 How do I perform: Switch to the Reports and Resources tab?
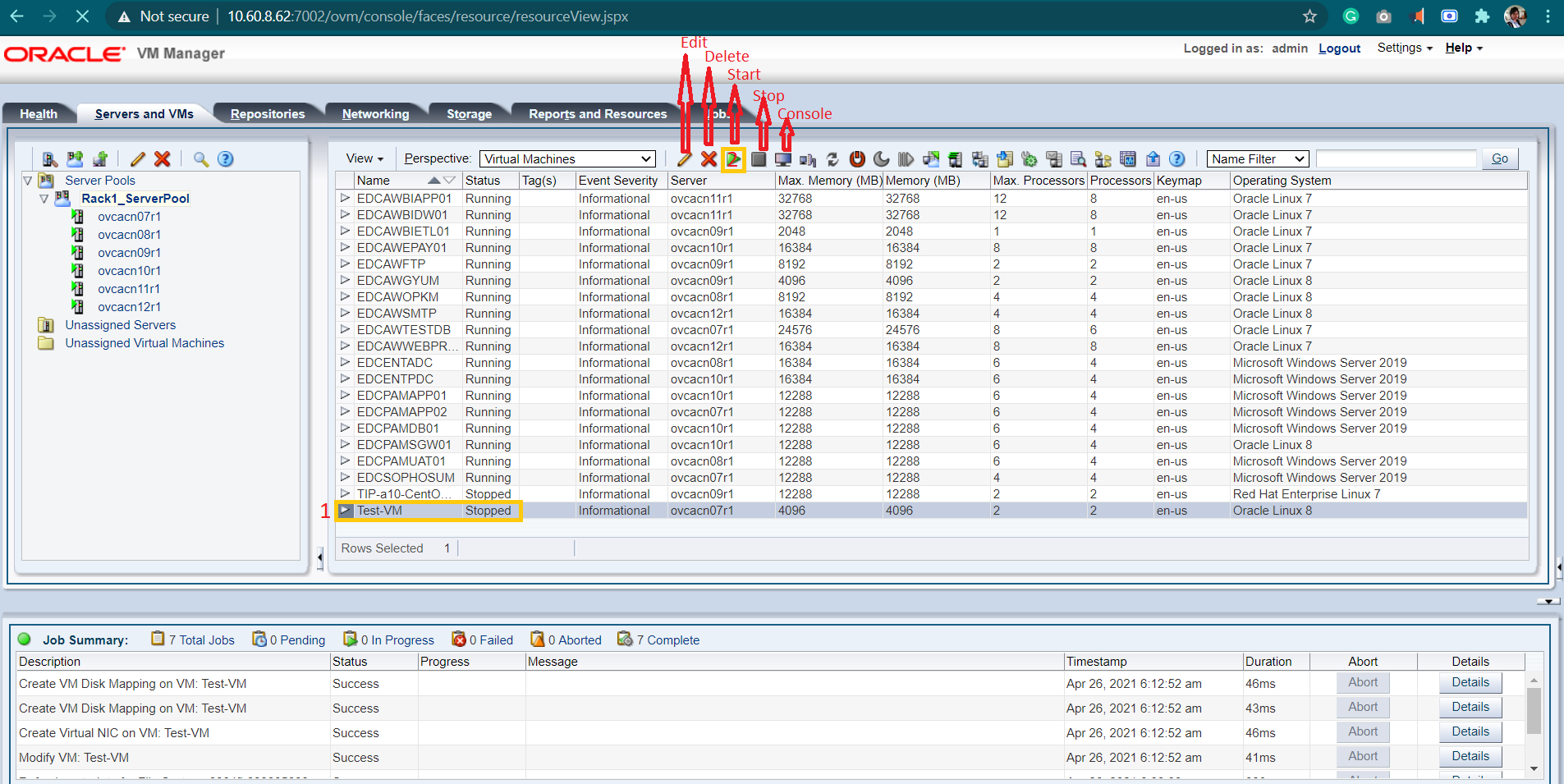click(x=598, y=113)
